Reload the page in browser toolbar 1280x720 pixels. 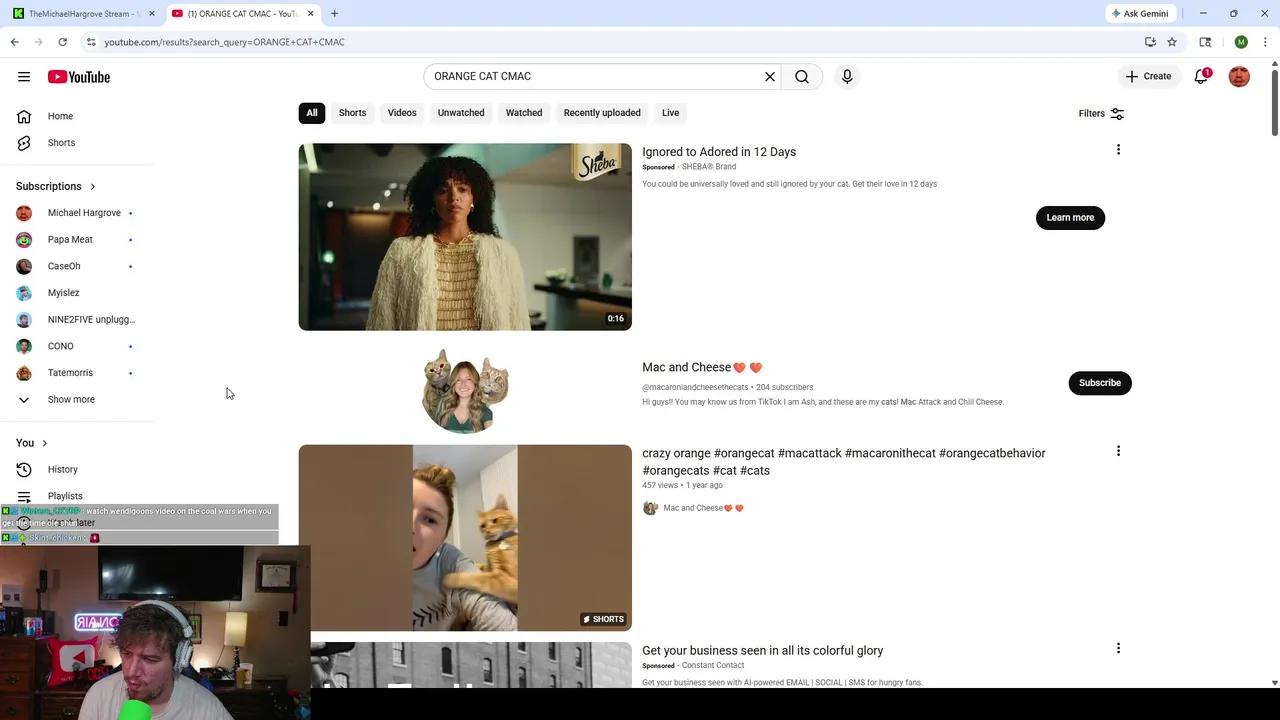click(62, 42)
